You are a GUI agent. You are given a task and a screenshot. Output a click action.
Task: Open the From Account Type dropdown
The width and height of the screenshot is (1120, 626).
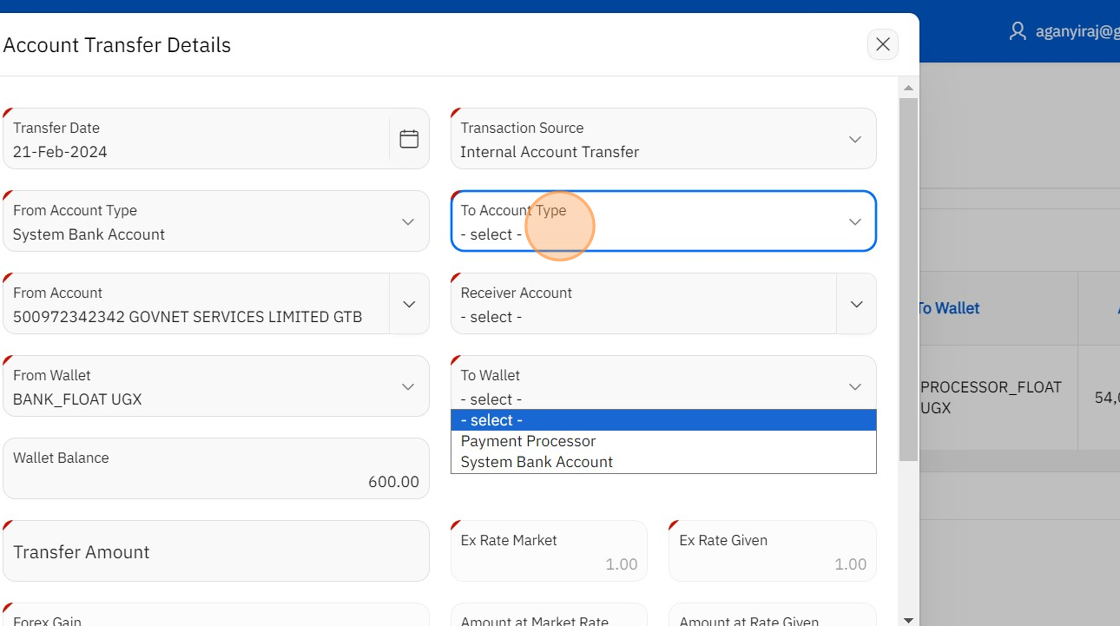click(407, 222)
